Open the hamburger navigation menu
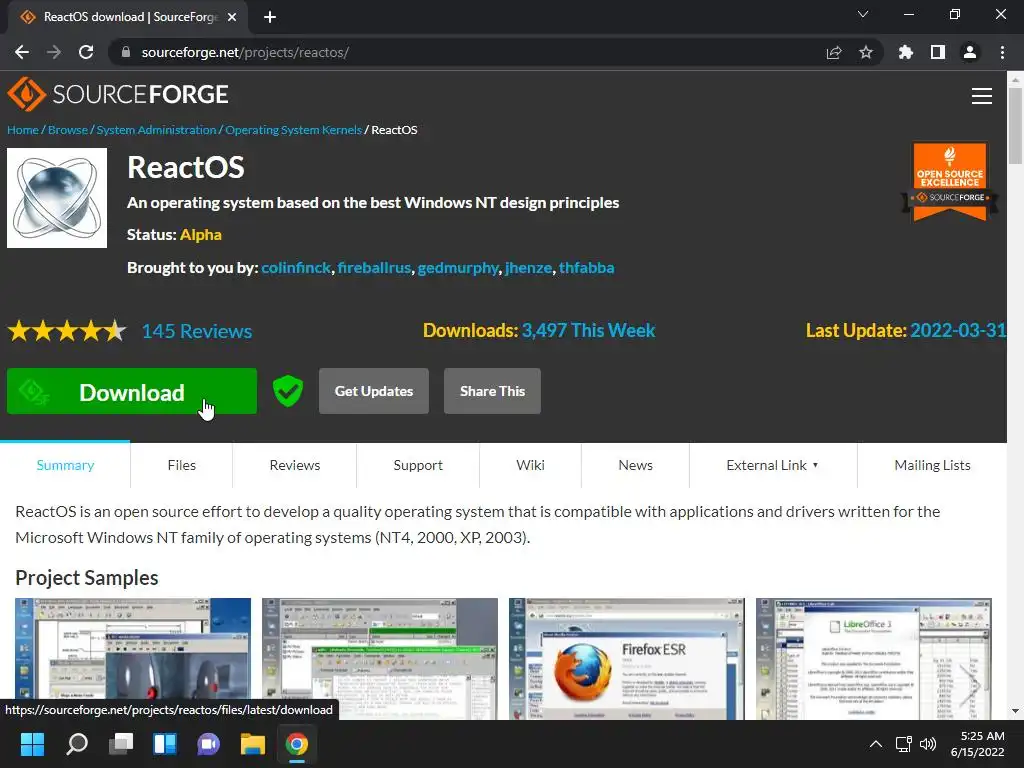The height and width of the screenshot is (768, 1024). pos(982,96)
